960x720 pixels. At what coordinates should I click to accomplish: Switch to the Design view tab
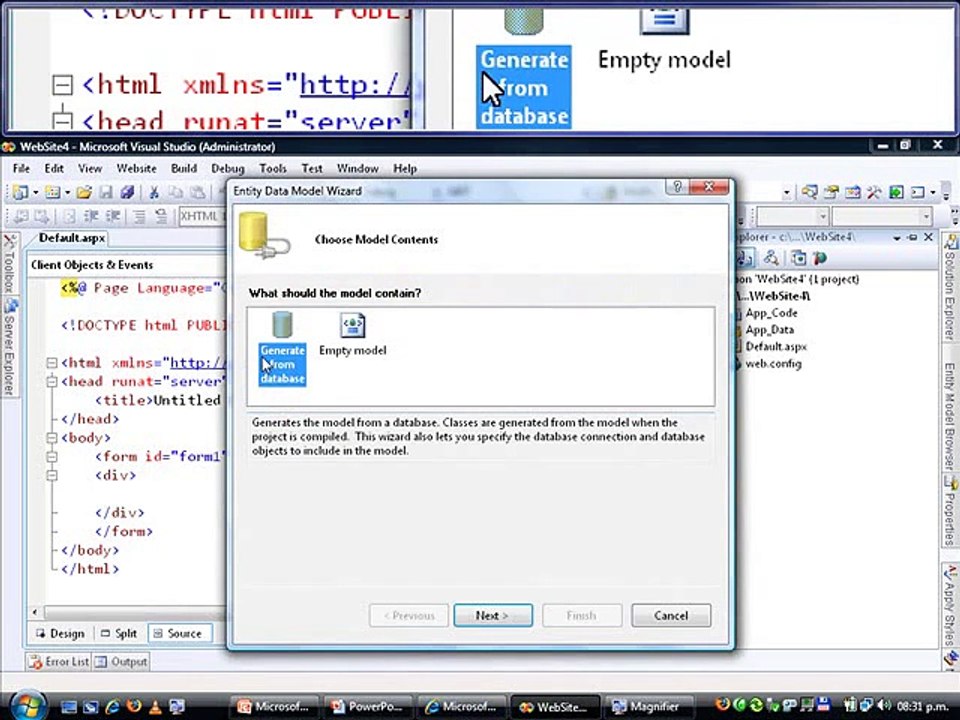[x=60, y=633]
